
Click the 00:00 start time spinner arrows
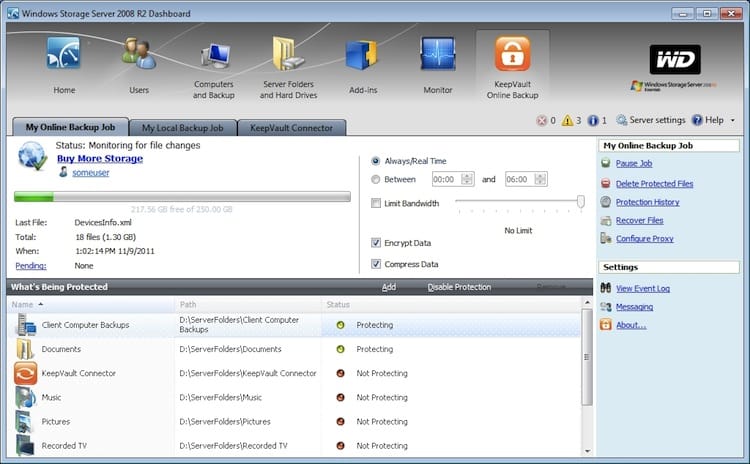click(467, 179)
